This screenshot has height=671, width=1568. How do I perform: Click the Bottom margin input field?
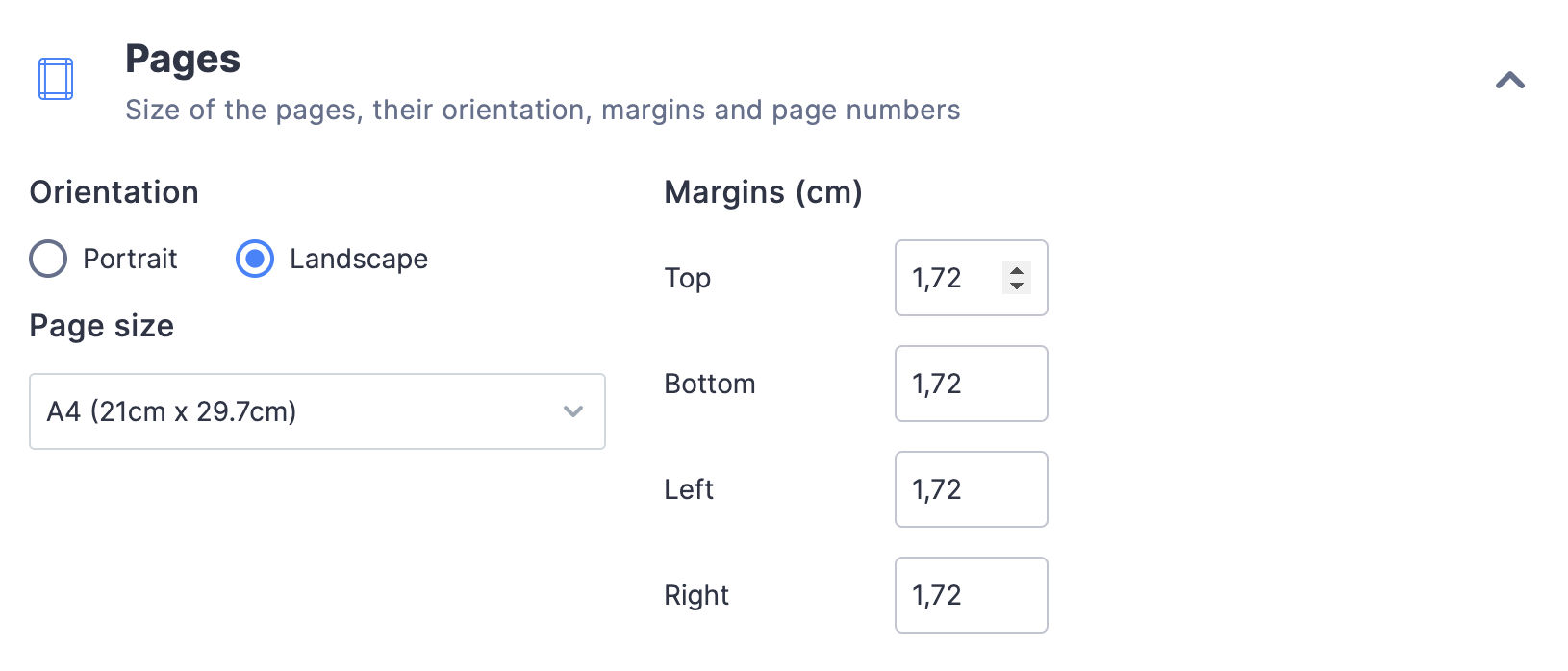tap(971, 384)
